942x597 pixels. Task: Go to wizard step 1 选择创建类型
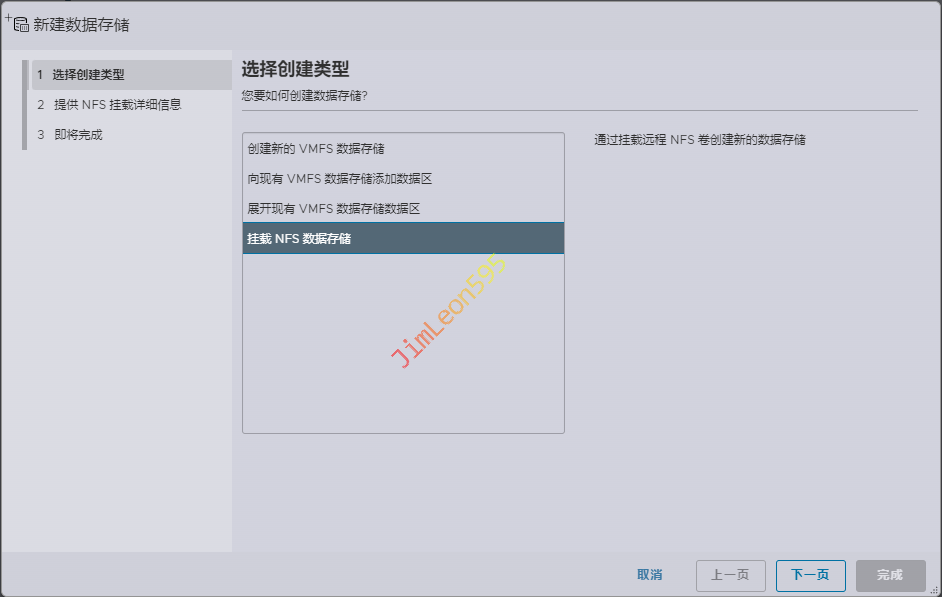coord(88,75)
